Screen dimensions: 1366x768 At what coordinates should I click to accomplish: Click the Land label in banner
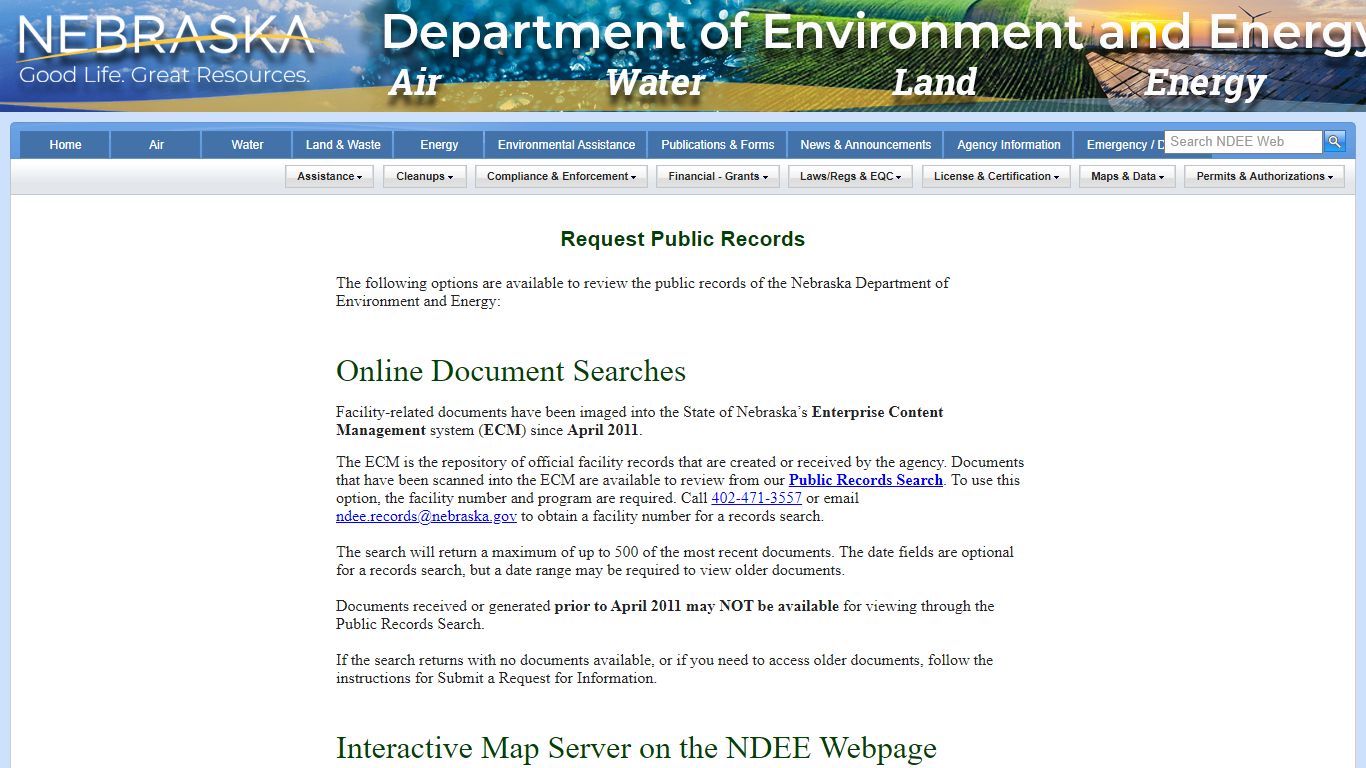coord(934,82)
